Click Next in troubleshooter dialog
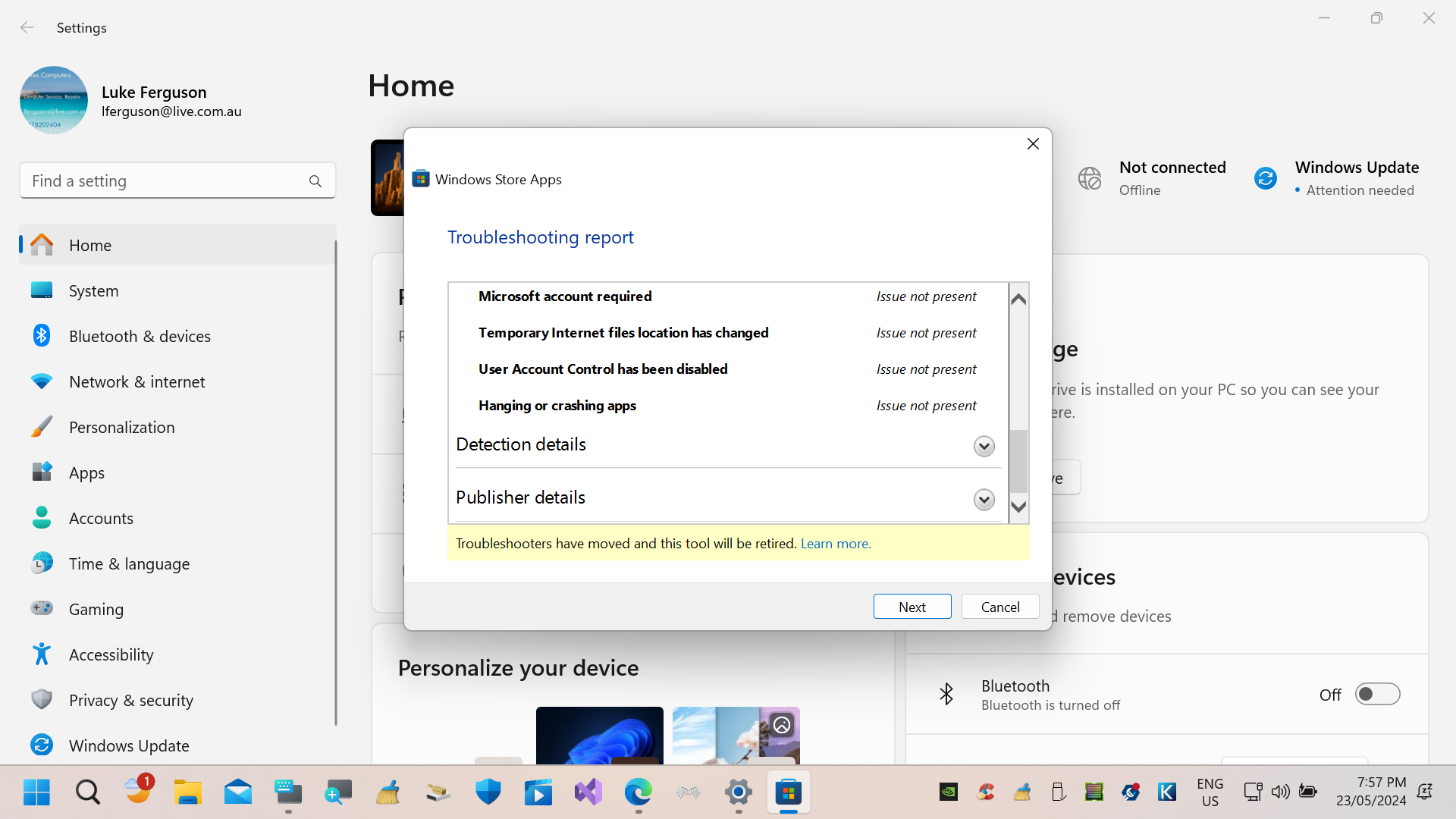This screenshot has height=819, width=1456. point(912,607)
